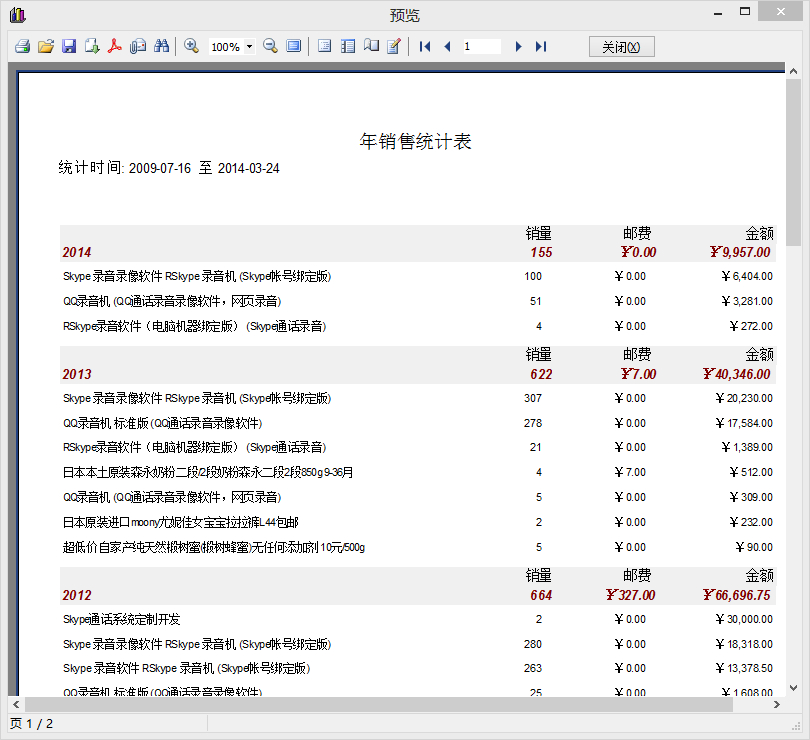Export report to PDF

pyautogui.click(x=115, y=47)
